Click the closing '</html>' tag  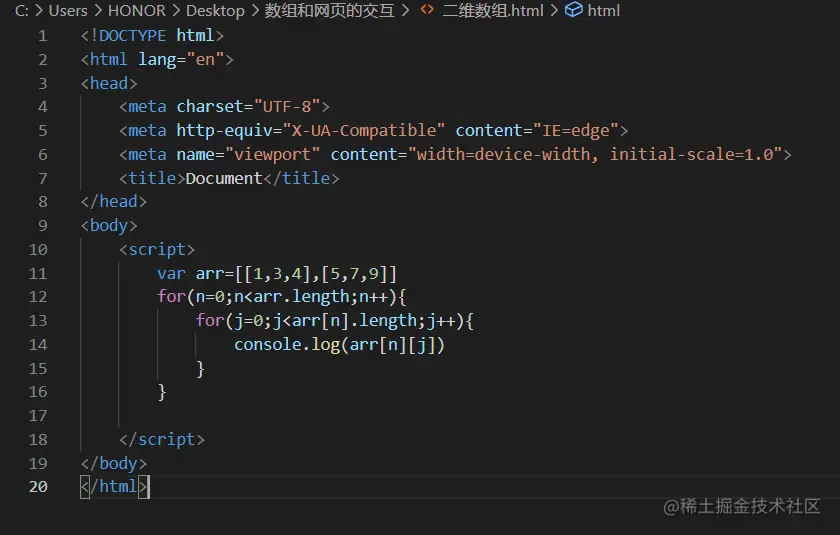tap(114, 486)
